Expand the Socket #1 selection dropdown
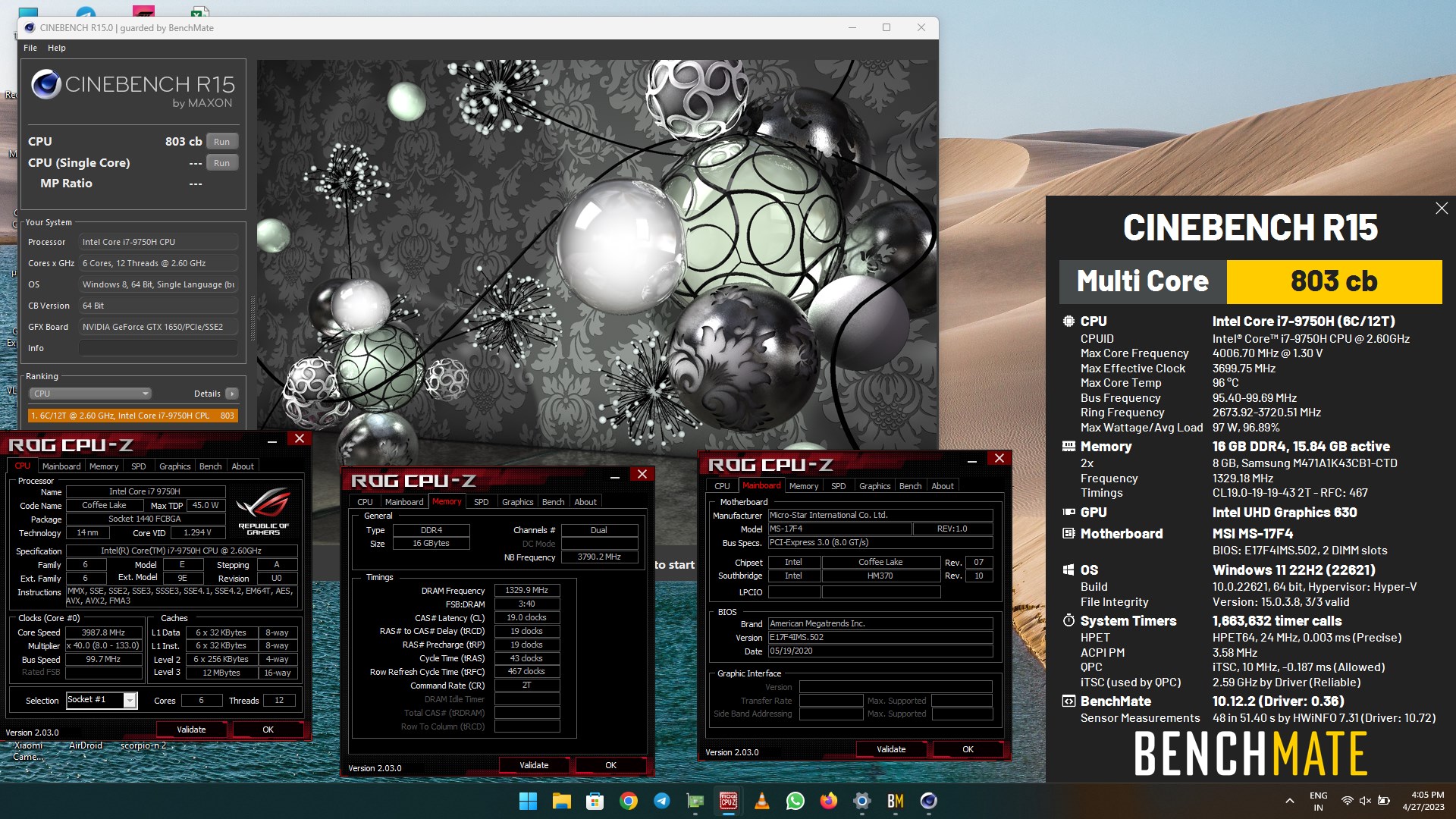Image resolution: width=1456 pixels, height=819 pixels. point(130,701)
